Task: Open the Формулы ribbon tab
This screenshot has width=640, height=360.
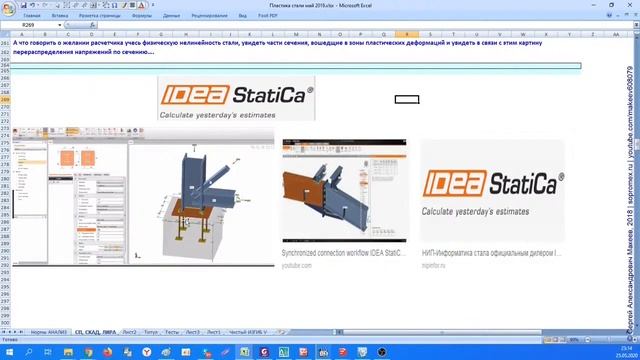Action: point(142,16)
